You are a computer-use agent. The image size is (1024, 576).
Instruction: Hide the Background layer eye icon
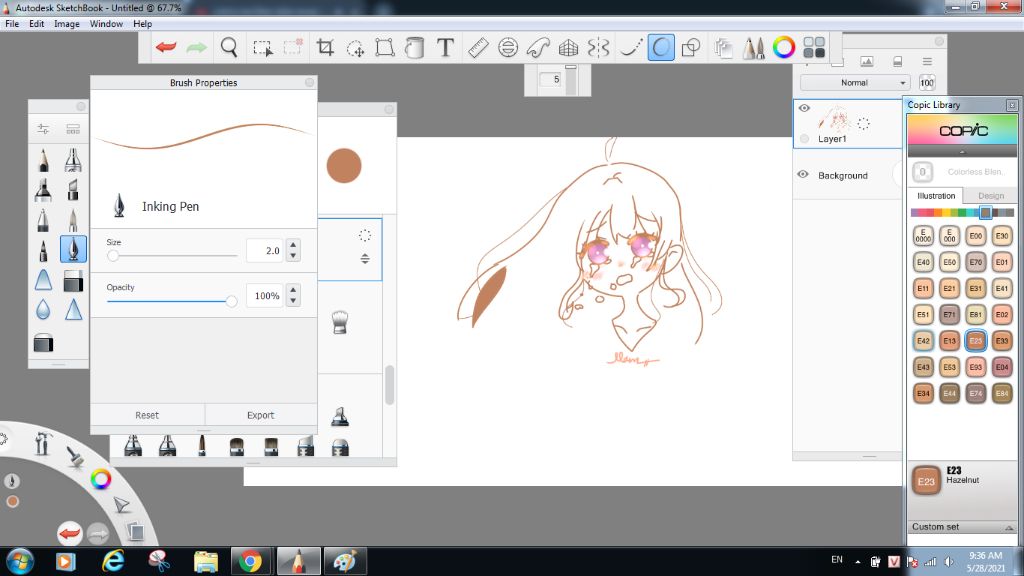803,174
